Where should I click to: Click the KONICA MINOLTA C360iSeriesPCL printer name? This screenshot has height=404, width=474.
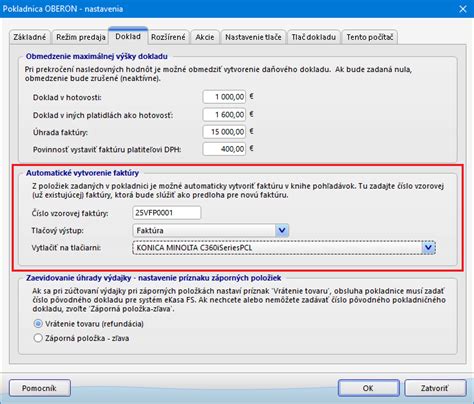194,248
